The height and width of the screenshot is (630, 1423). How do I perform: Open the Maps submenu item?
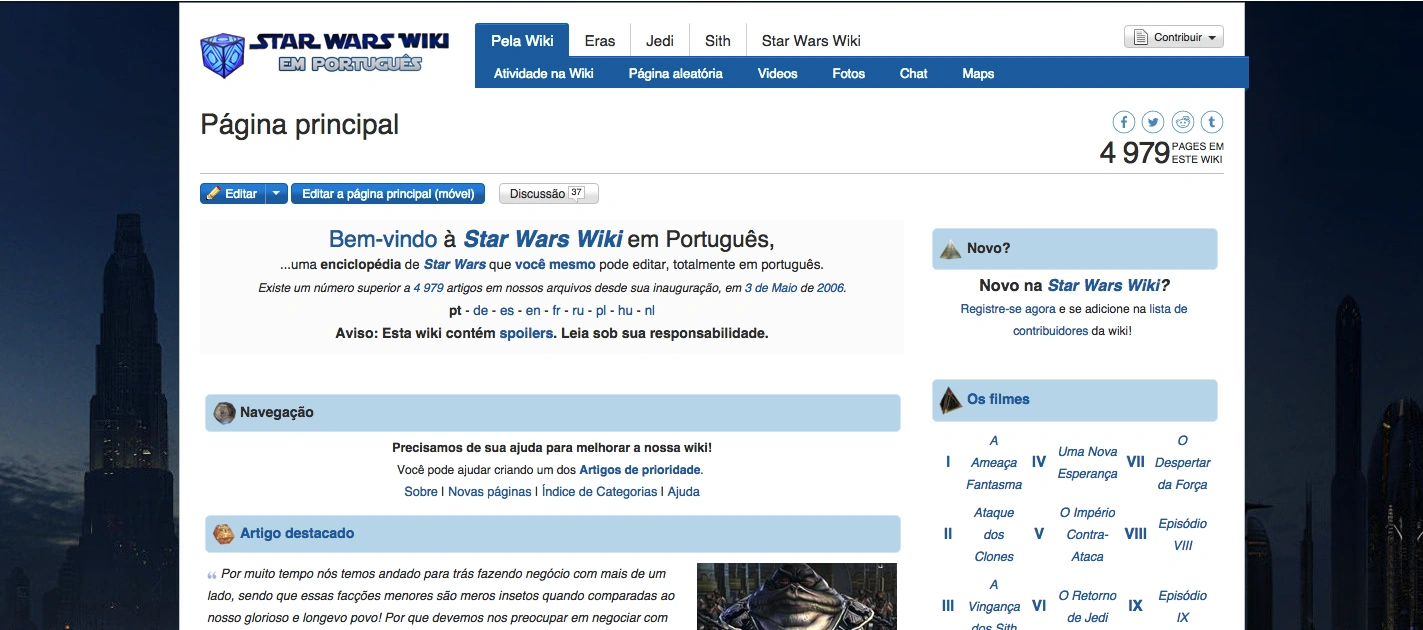978,73
